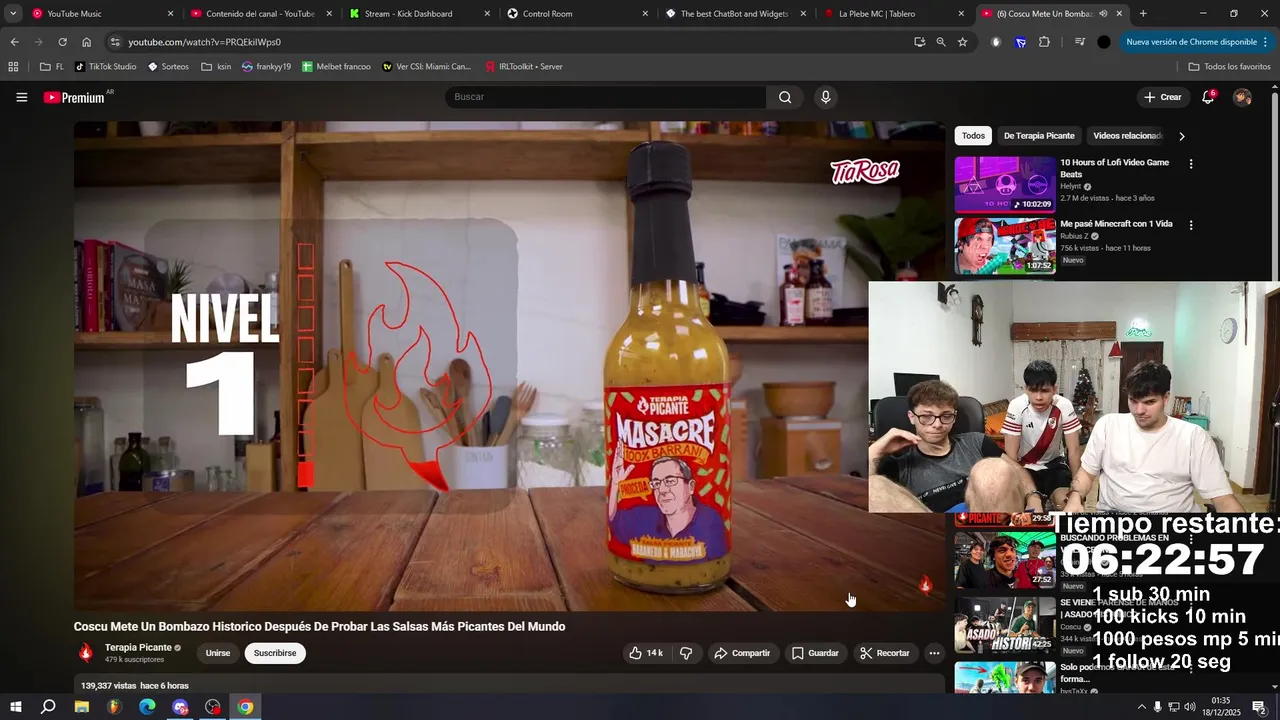Switch to La Plebe MC Tablero tab
The width and height of the screenshot is (1280, 720).
pyautogui.click(x=895, y=14)
